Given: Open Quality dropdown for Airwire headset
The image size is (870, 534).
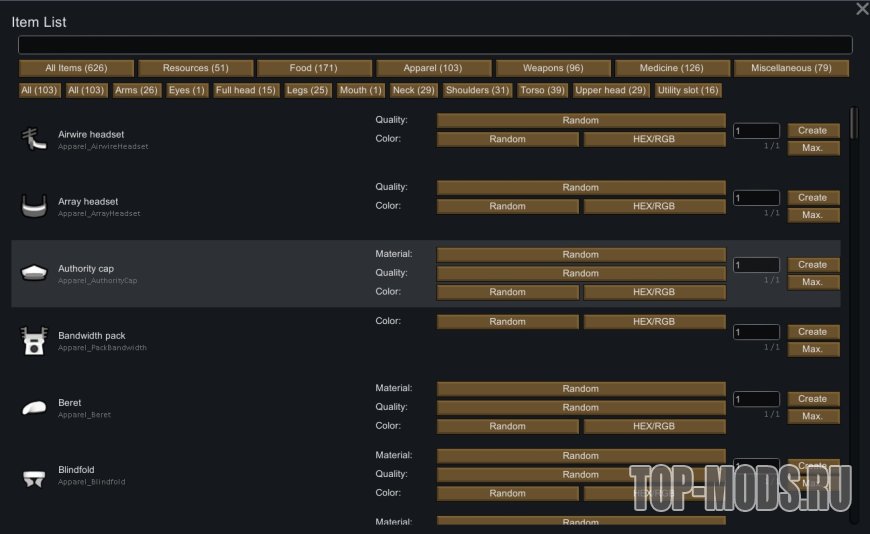Looking at the screenshot, I should 580,121.
